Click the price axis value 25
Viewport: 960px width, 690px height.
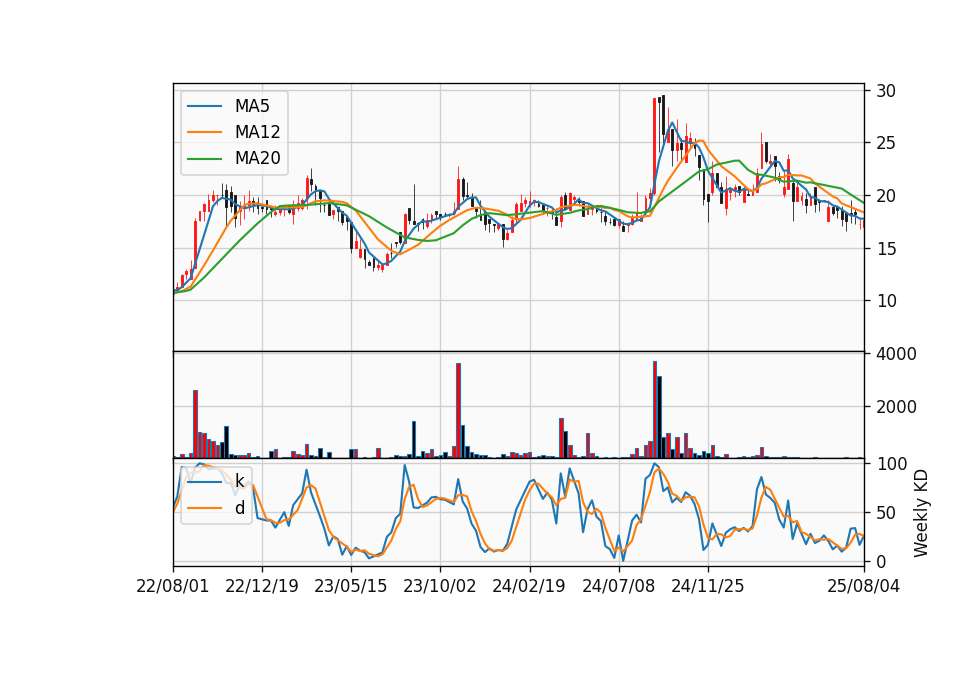point(886,143)
